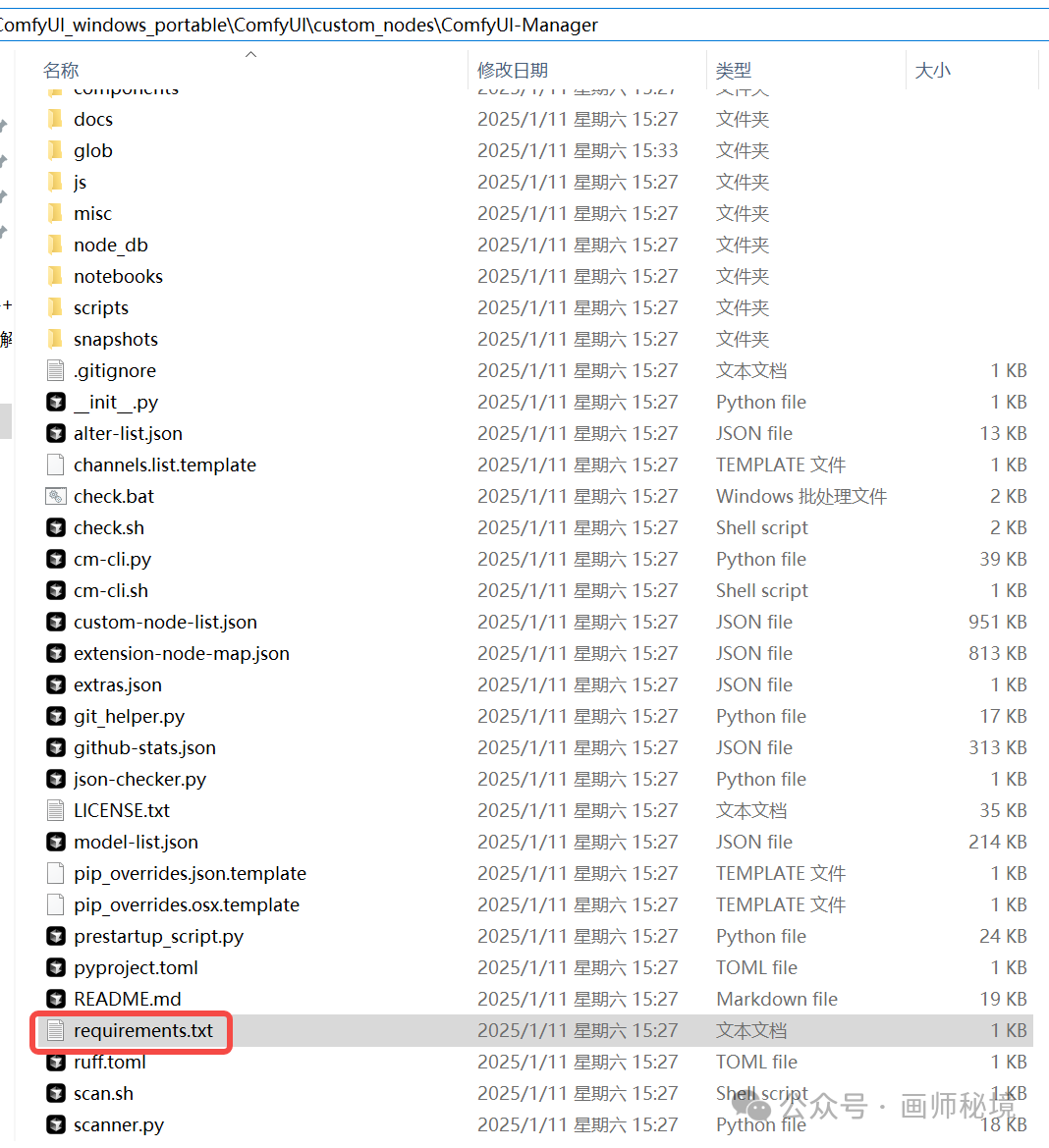Click the notebooks folder icon
Image resolution: width=1049 pixels, height=1148 pixels.
coord(56,276)
